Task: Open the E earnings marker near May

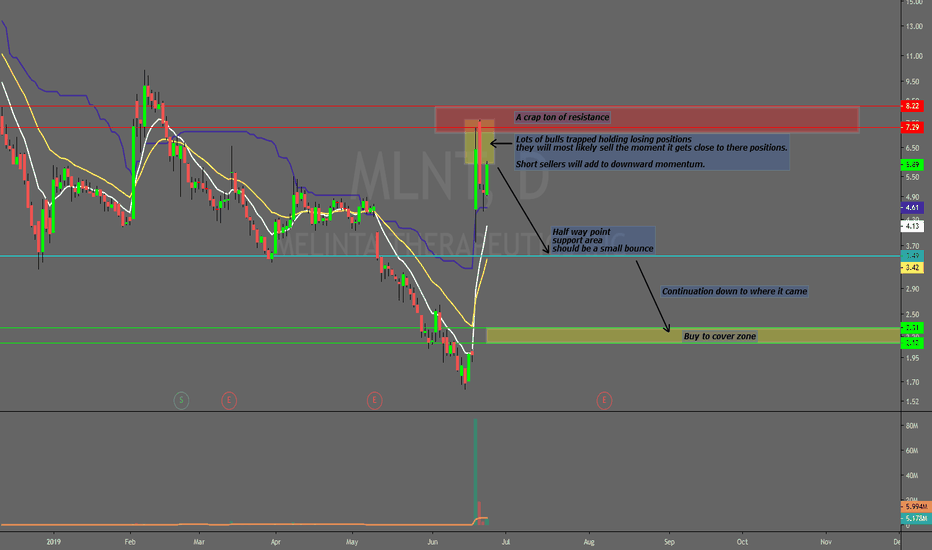Action: 374,400
